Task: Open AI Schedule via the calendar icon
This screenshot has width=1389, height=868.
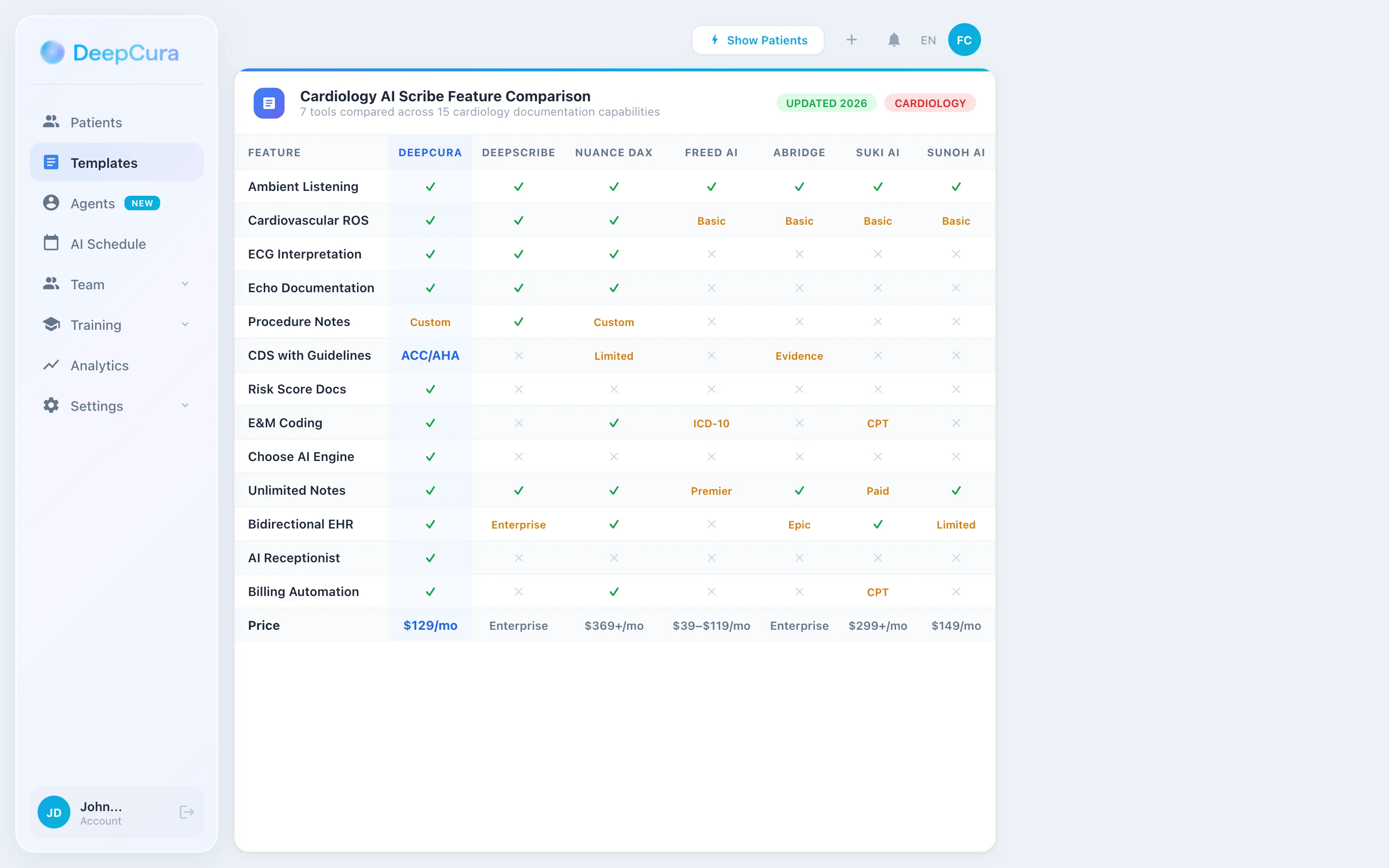Action: point(51,244)
